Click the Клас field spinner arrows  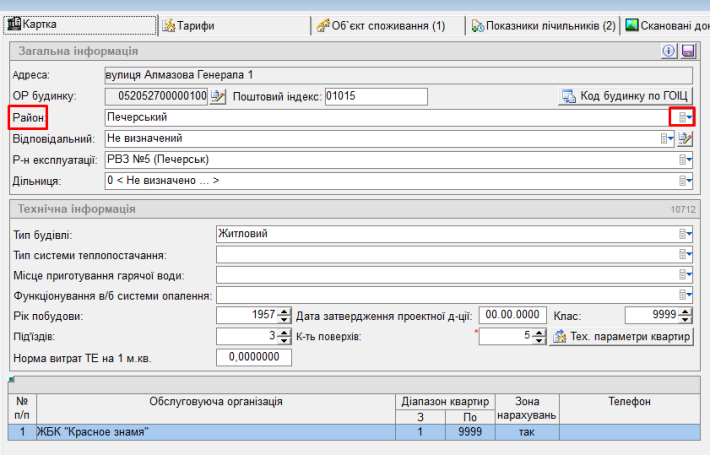686,315
